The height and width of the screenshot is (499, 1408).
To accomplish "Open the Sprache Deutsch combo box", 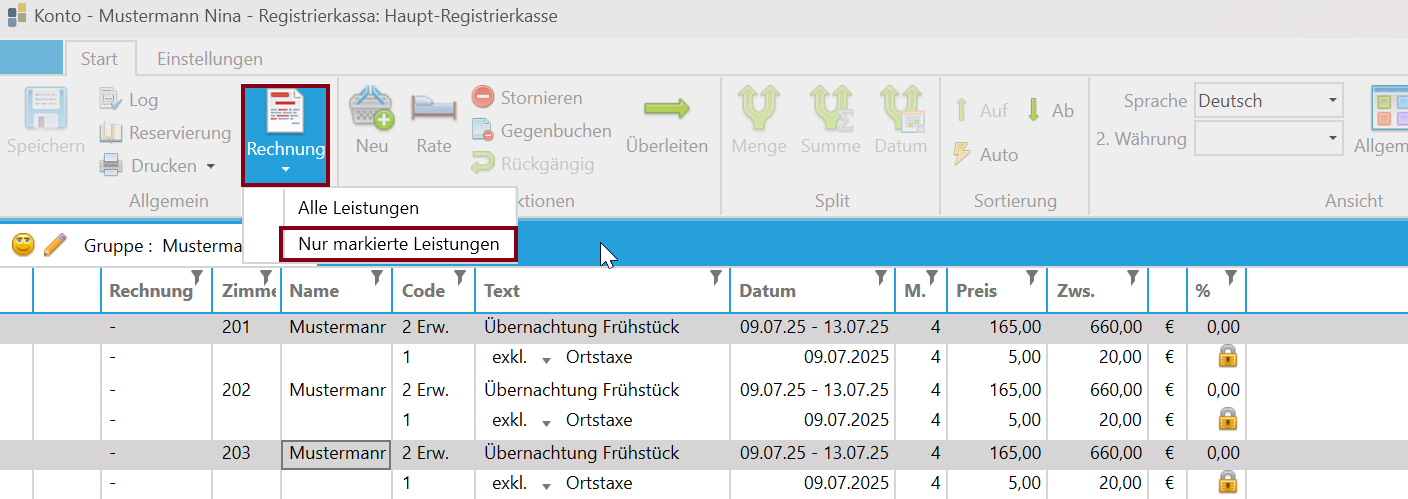I will pyautogui.click(x=1268, y=101).
